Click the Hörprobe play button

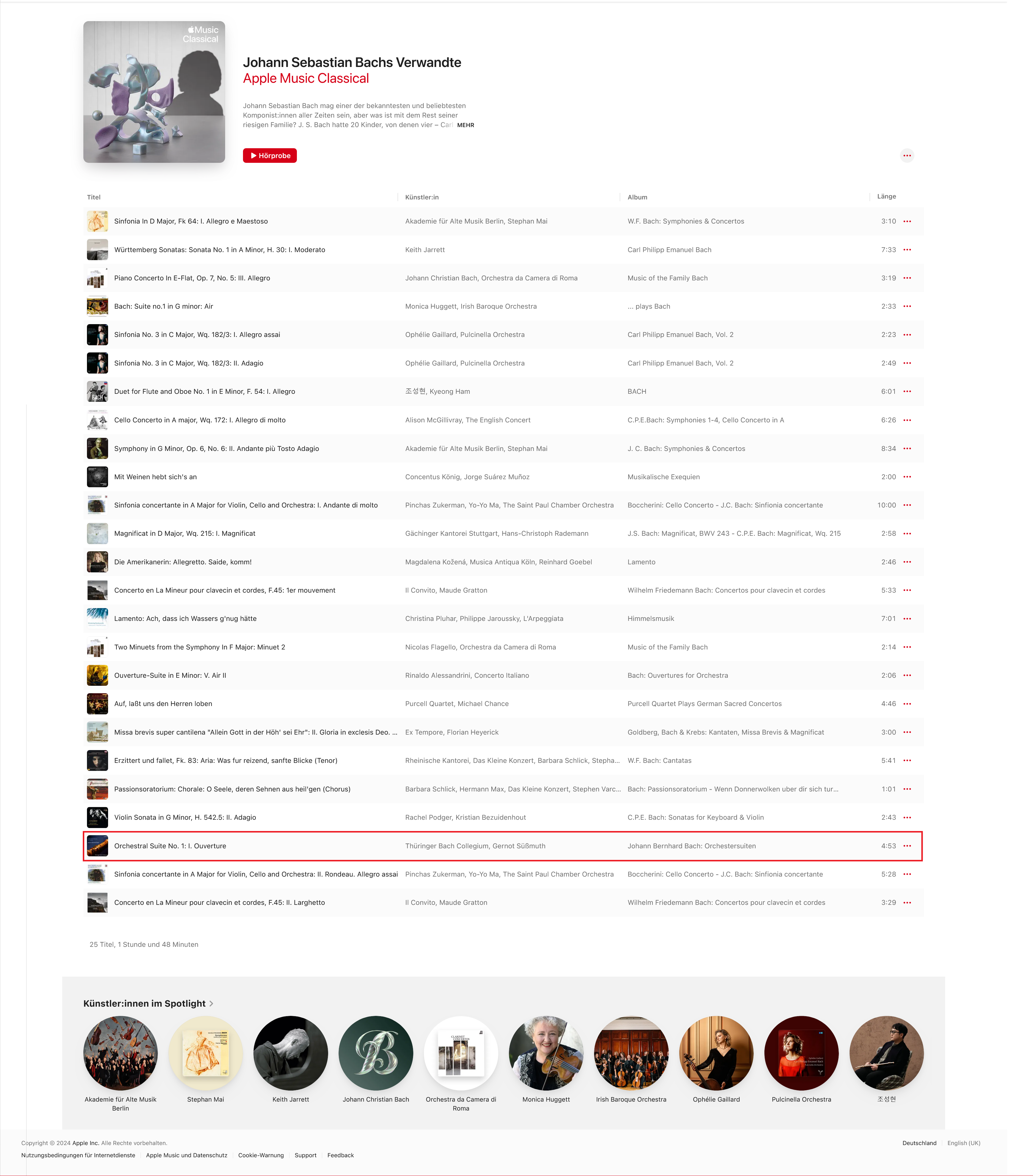pyautogui.click(x=270, y=156)
